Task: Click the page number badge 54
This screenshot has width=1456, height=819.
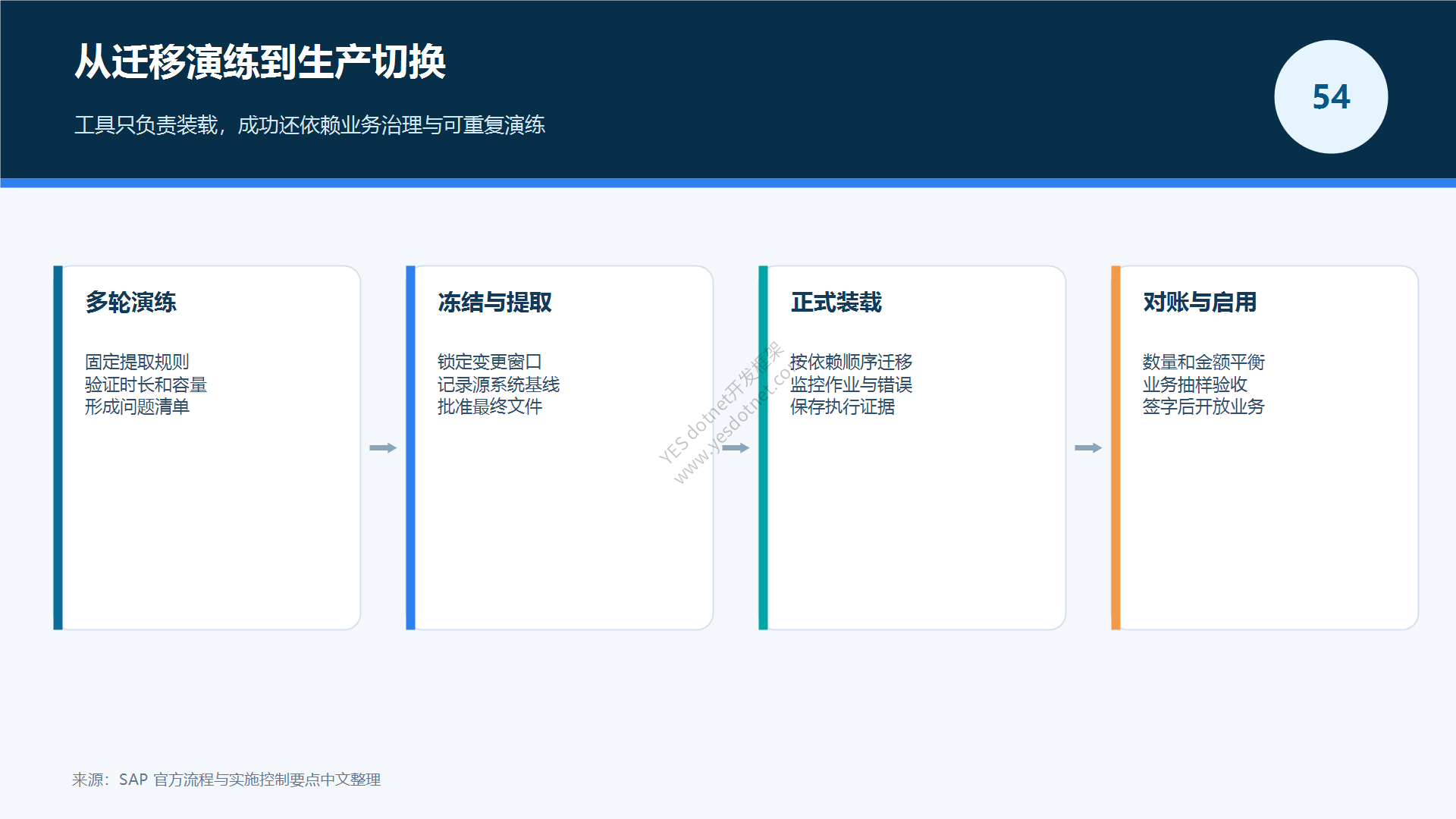Action: coord(1331,97)
